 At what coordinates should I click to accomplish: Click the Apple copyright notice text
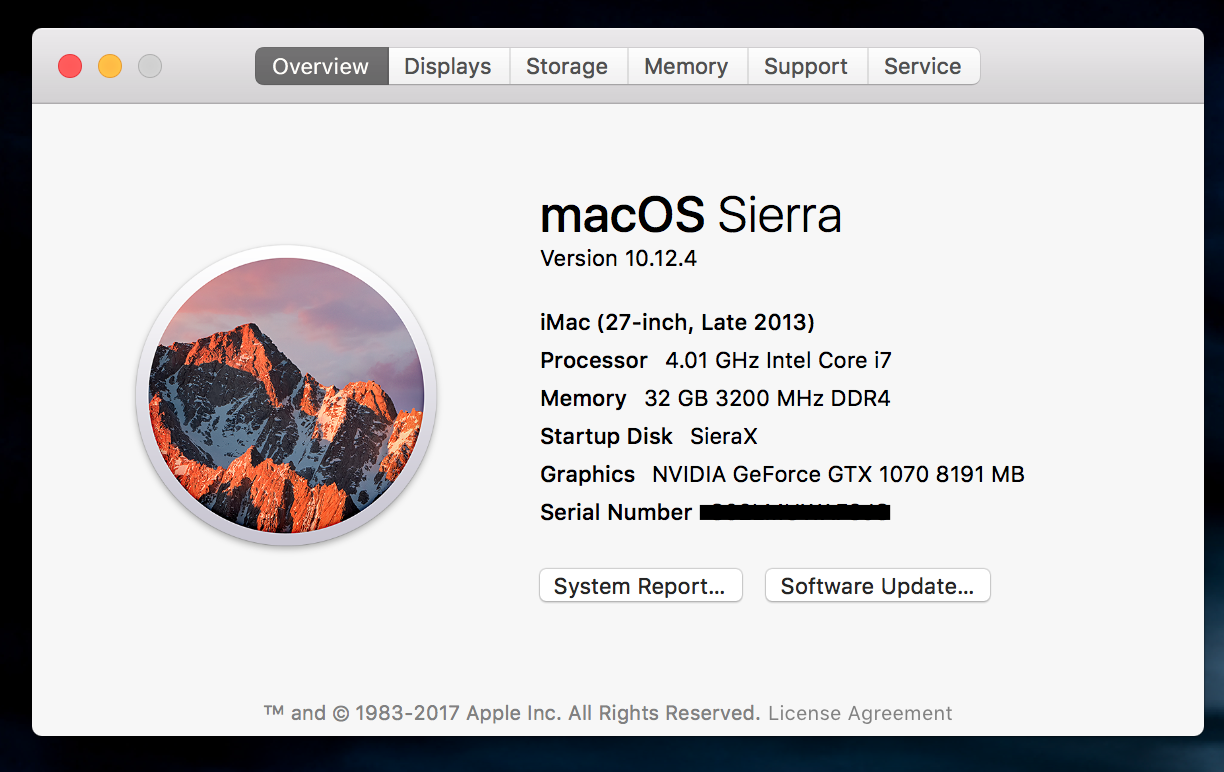512,713
